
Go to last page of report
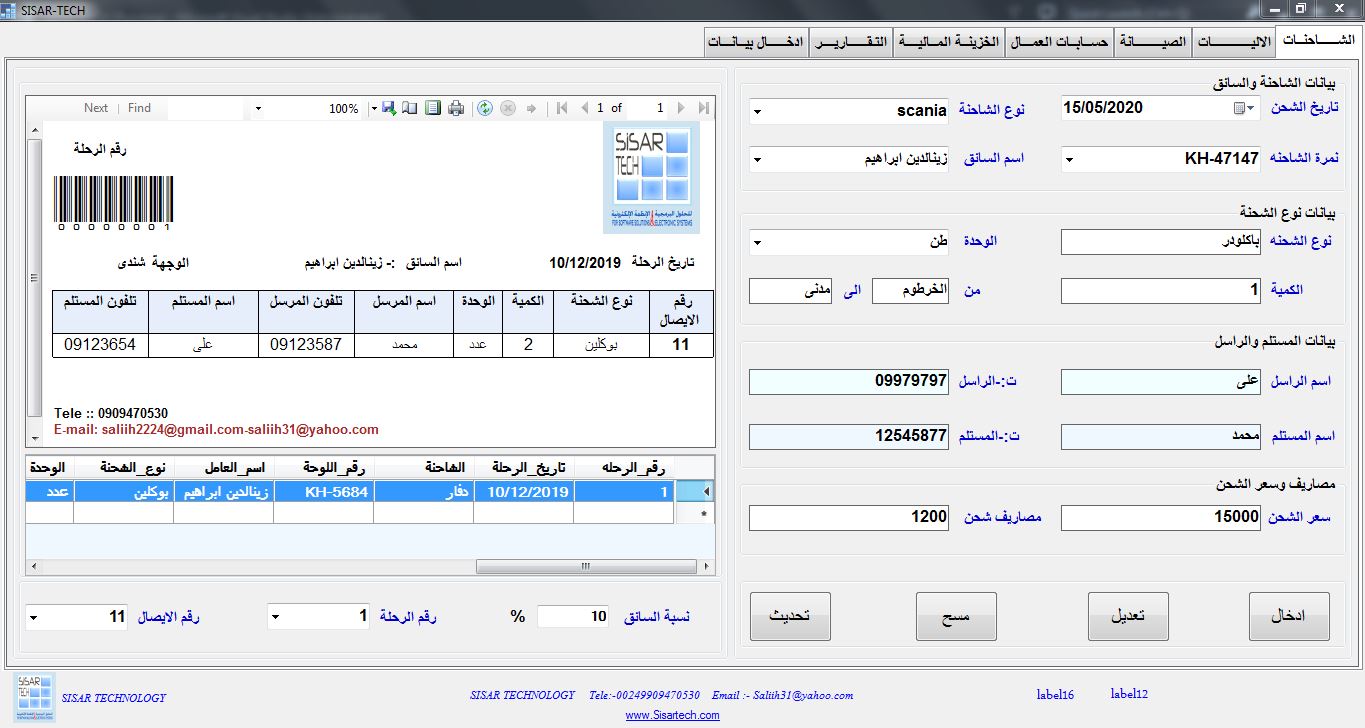pos(704,108)
